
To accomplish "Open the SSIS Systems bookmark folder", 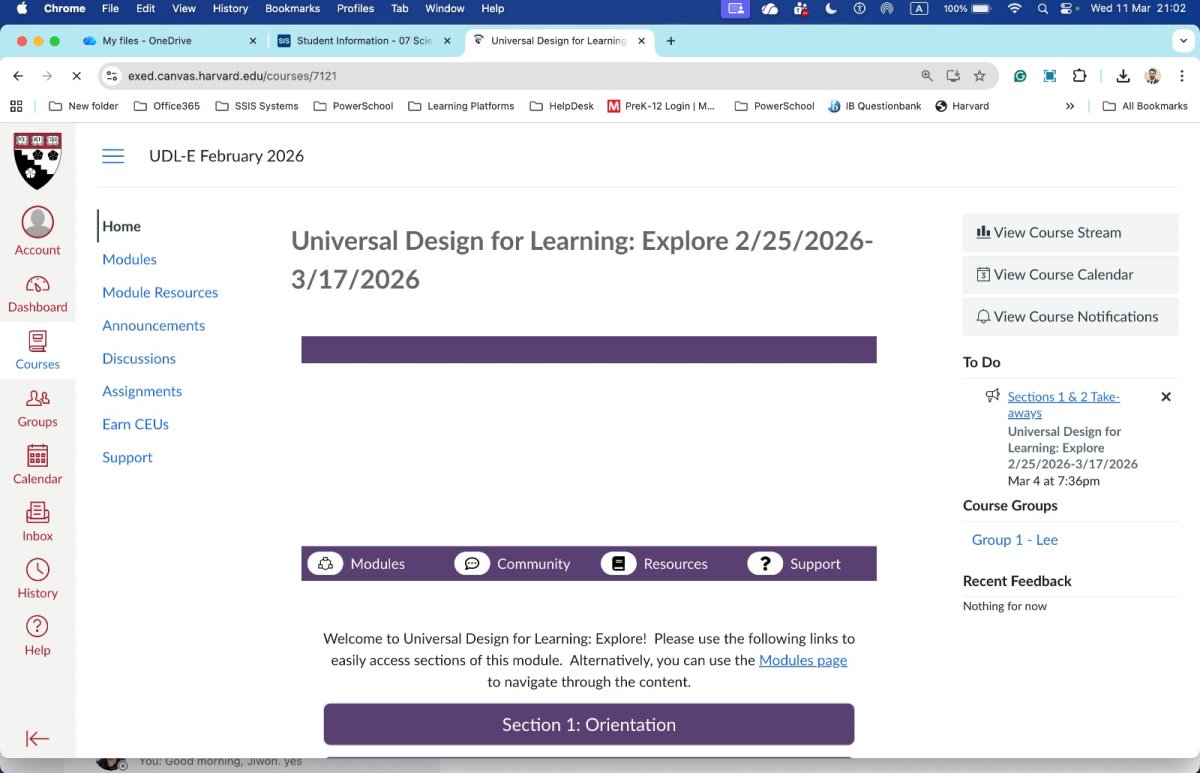I will coord(255,106).
